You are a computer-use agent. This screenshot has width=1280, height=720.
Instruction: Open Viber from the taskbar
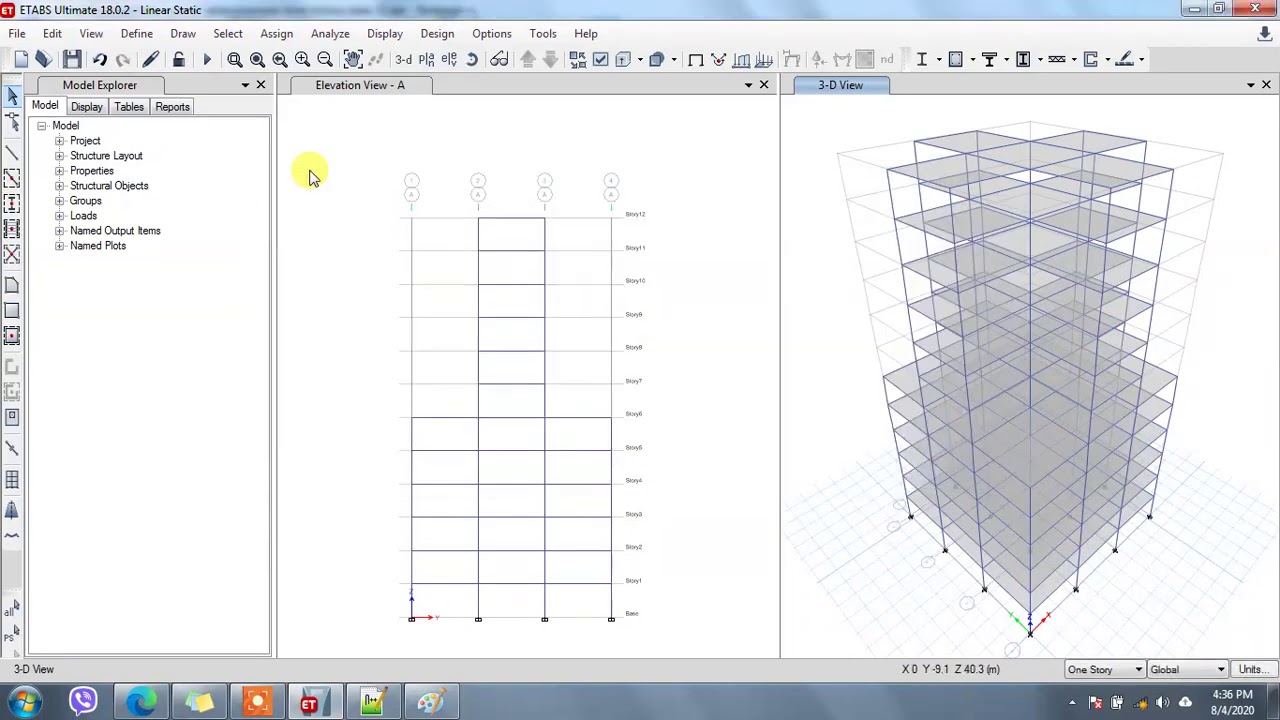click(83, 702)
